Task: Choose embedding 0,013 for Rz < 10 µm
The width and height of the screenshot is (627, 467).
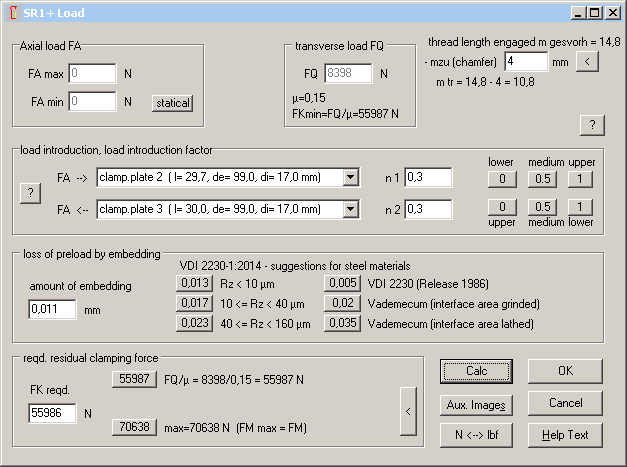Action: [x=194, y=284]
